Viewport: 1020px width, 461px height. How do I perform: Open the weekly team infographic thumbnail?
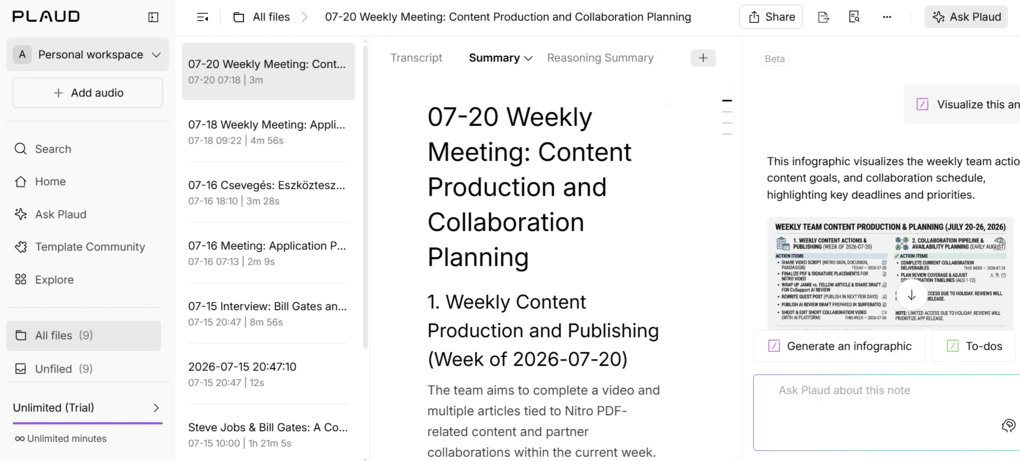[890, 273]
